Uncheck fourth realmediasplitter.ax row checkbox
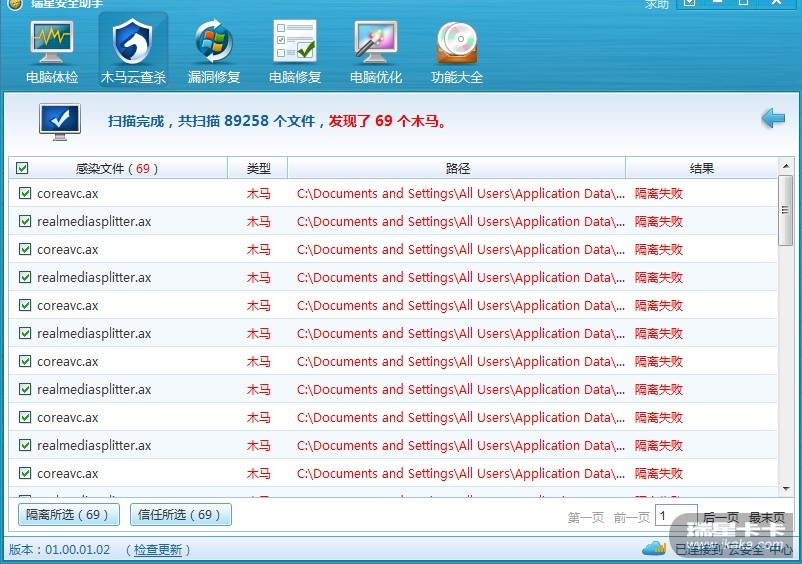 tap(25, 389)
